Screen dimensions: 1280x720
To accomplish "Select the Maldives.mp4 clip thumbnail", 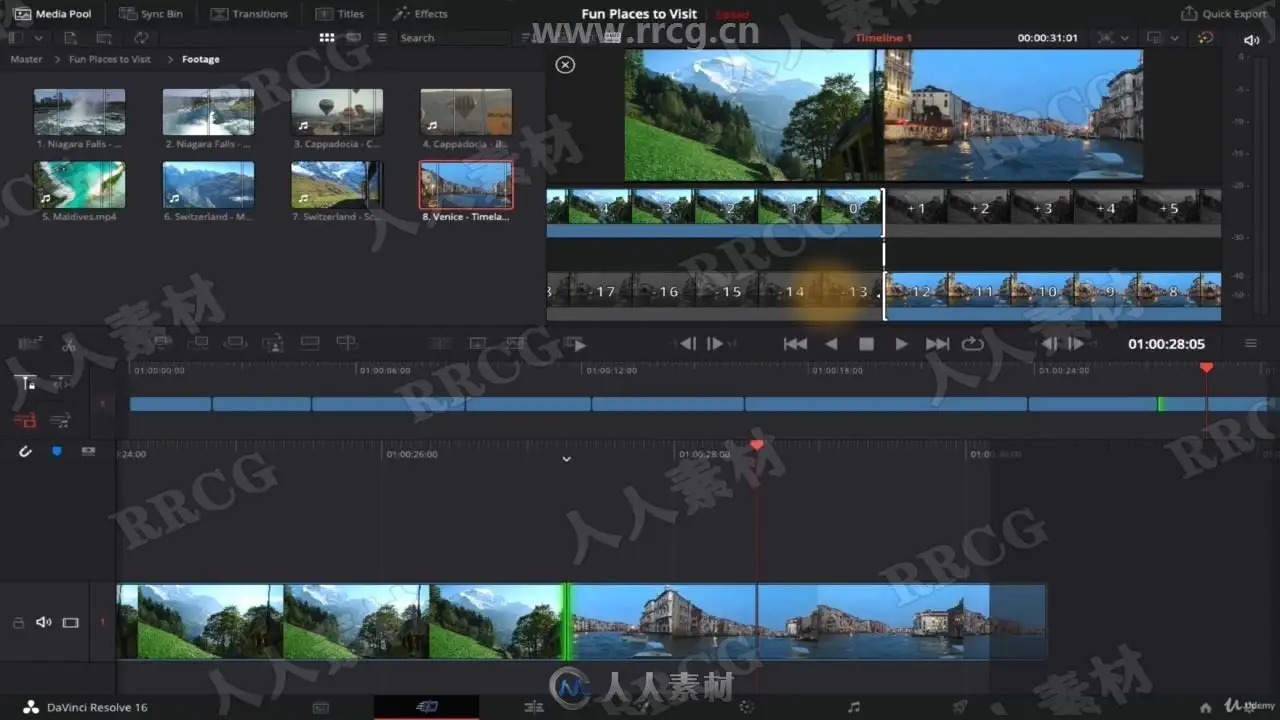I will point(79,184).
